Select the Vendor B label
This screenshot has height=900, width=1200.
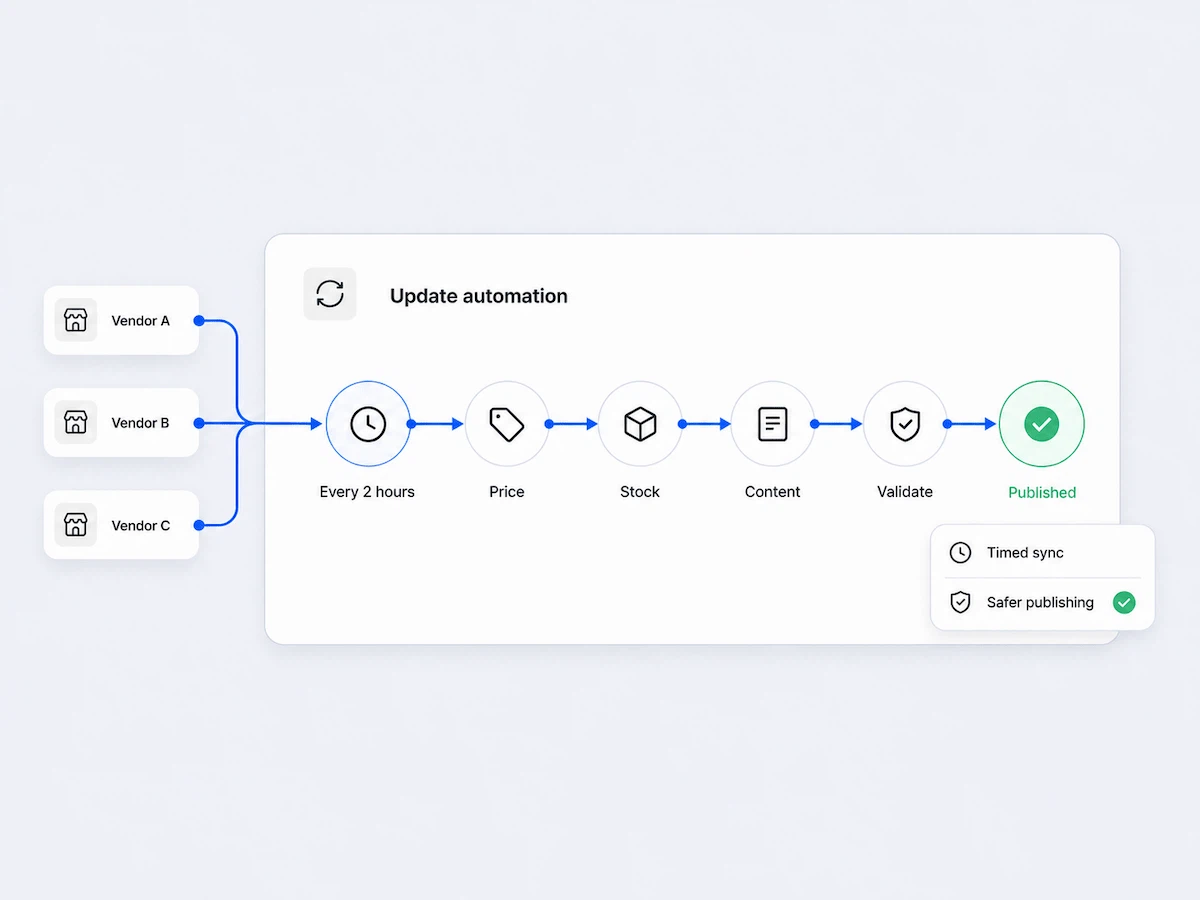click(x=140, y=423)
